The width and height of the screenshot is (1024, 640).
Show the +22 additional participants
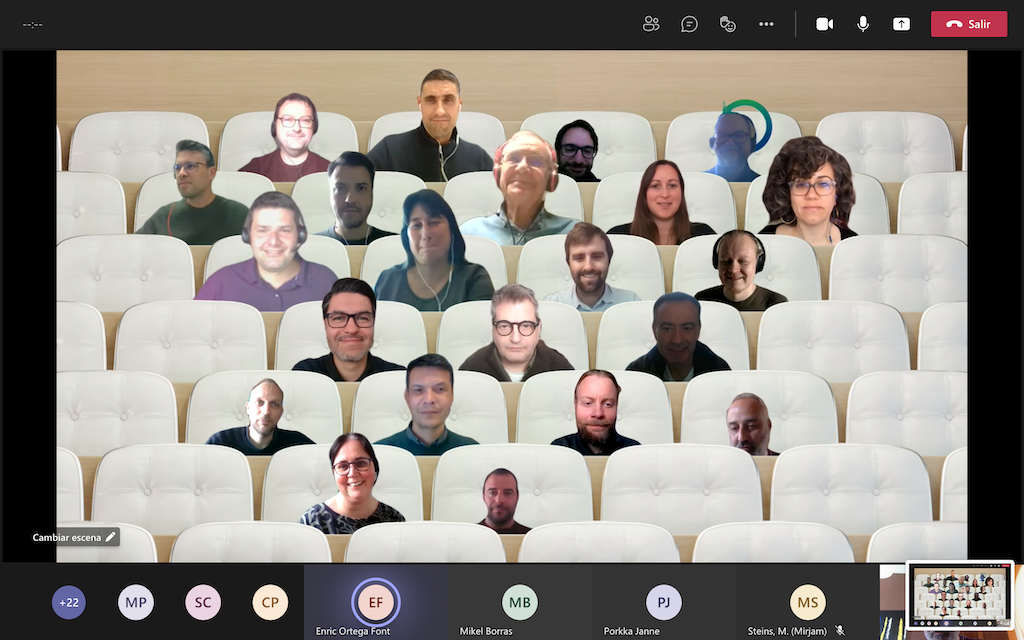point(69,602)
